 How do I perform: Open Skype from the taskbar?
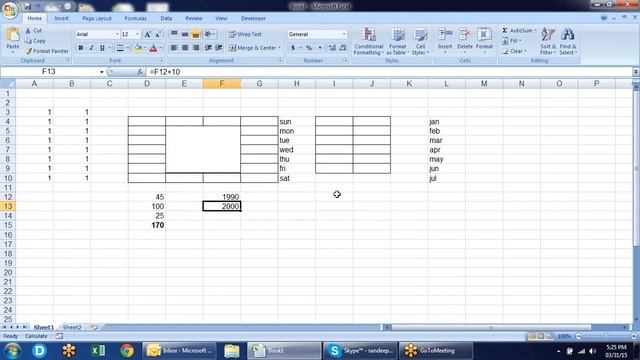[360, 351]
